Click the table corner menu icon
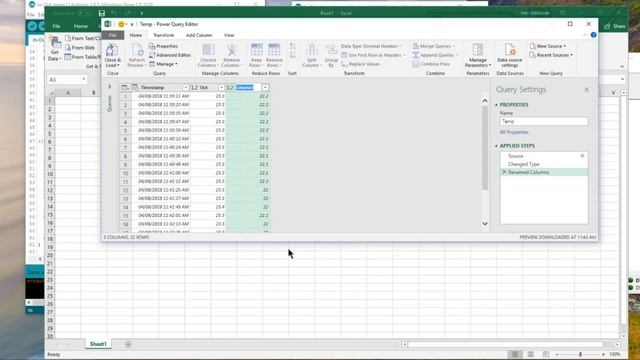 click(x=124, y=88)
